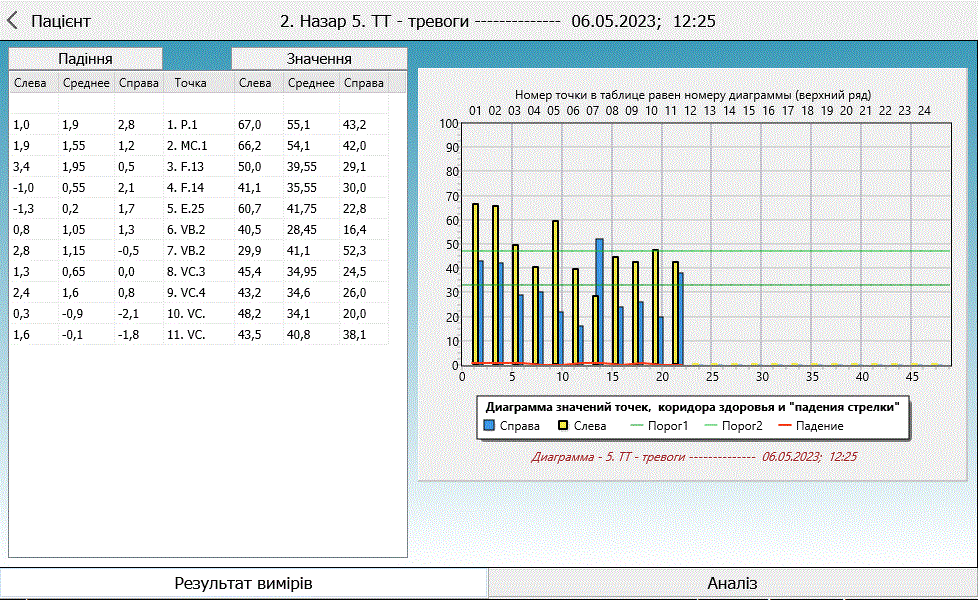978x600 pixels.
Task: Click the blue Справа legend swatch
Action: pos(490,426)
